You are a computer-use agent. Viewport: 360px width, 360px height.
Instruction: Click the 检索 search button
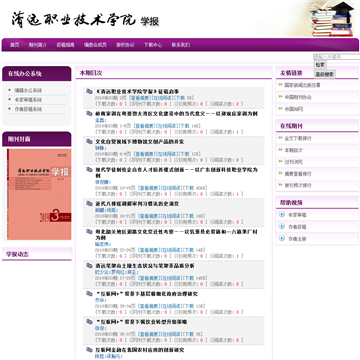pos(320,65)
